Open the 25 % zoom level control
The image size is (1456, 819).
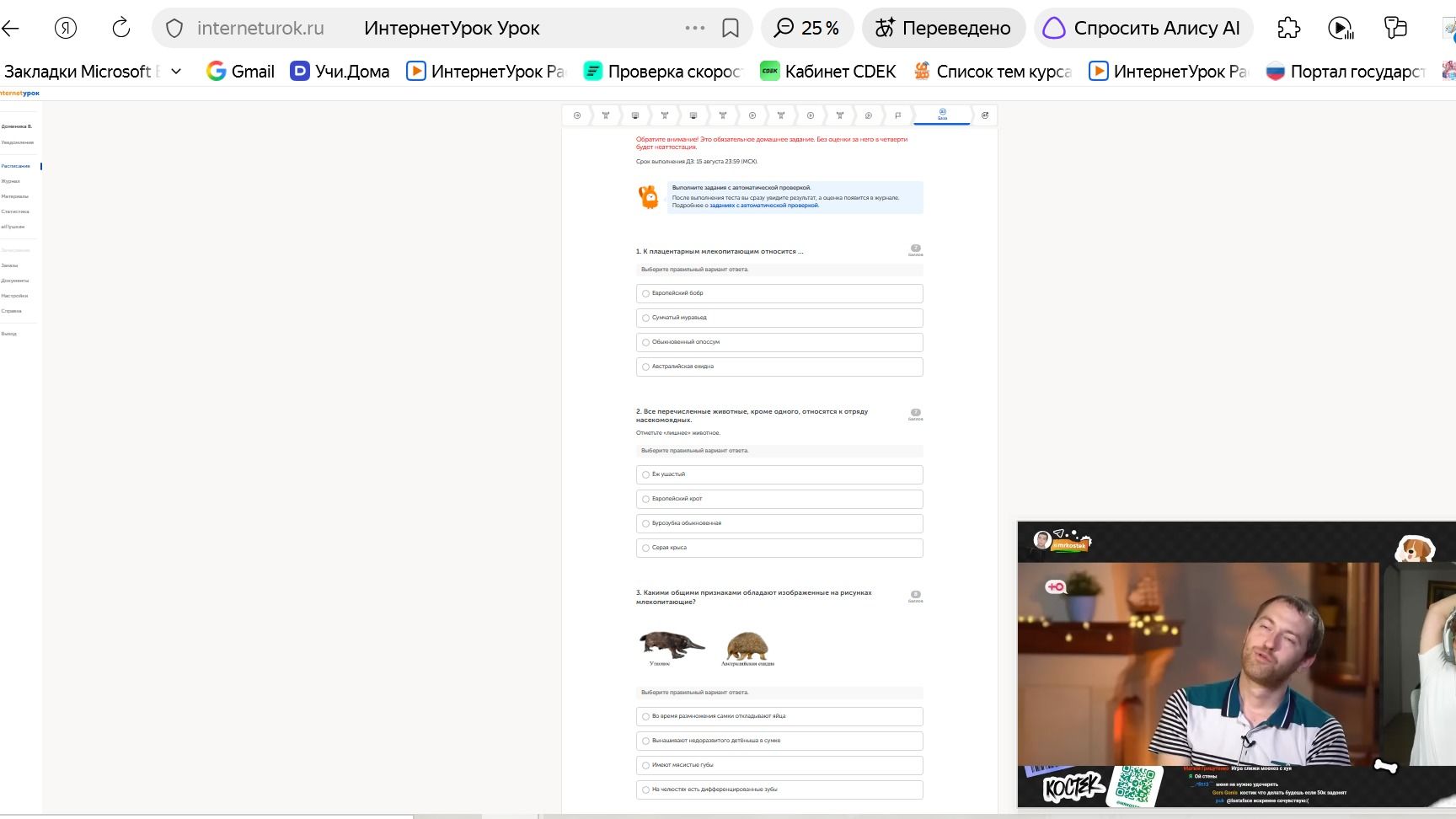(807, 28)
